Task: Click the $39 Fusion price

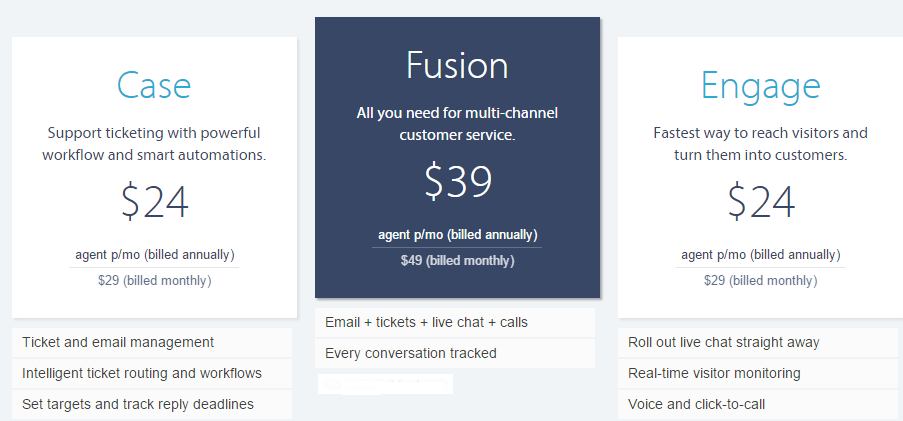Action: 458,181
